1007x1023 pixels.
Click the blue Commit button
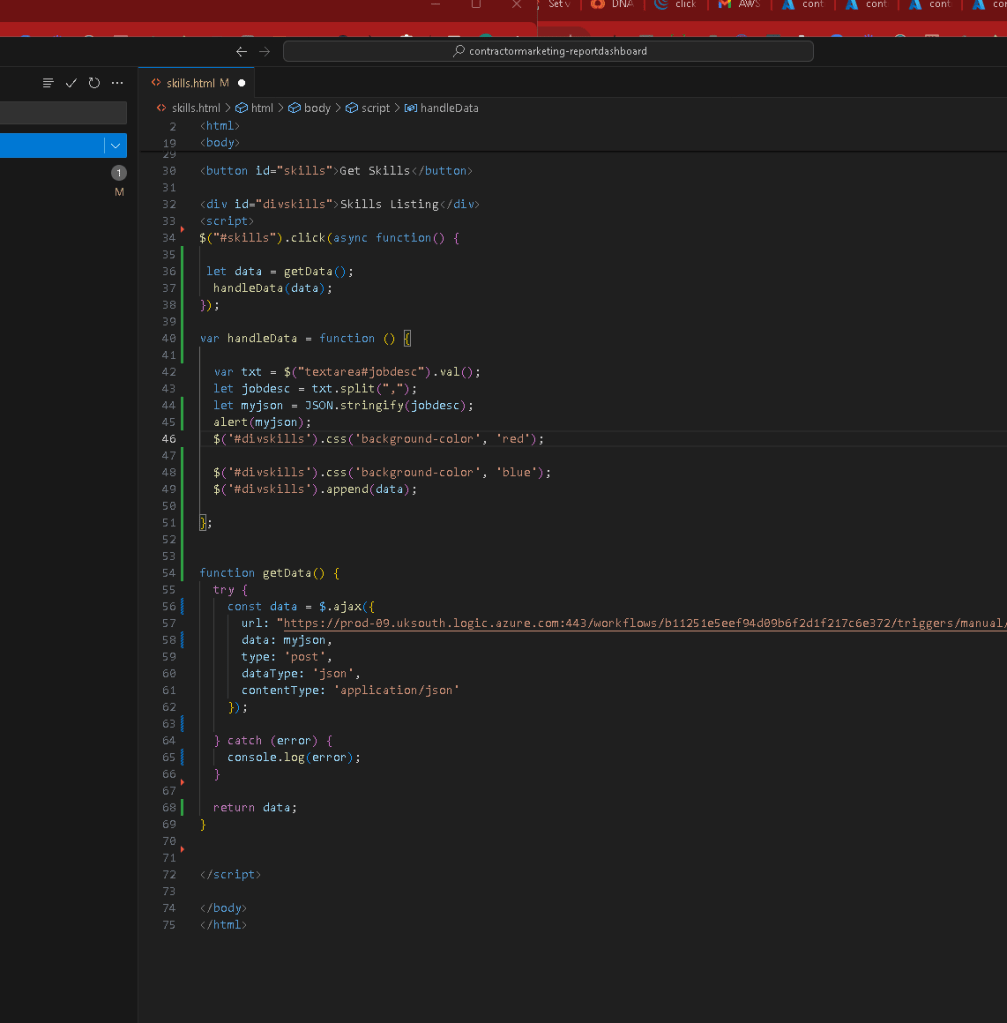pos(52,145)
